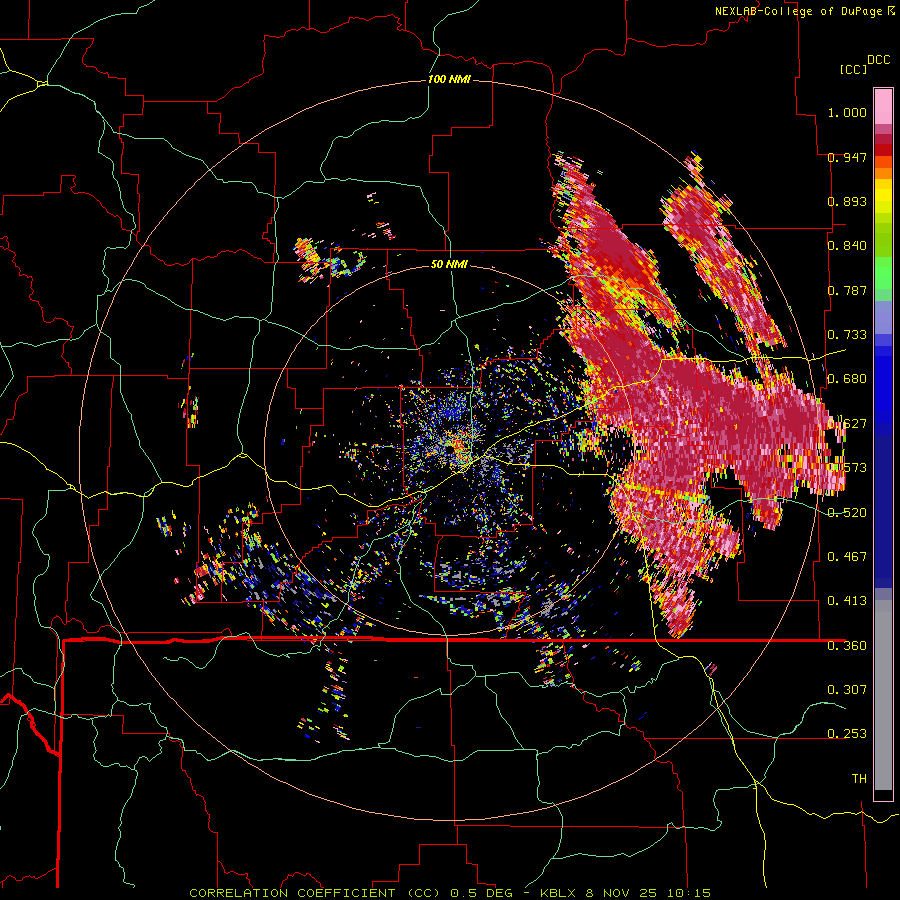Click the gray low-value segment of the color bar
The height and width of the screenshot is (900, 900).
coord(883,695)
